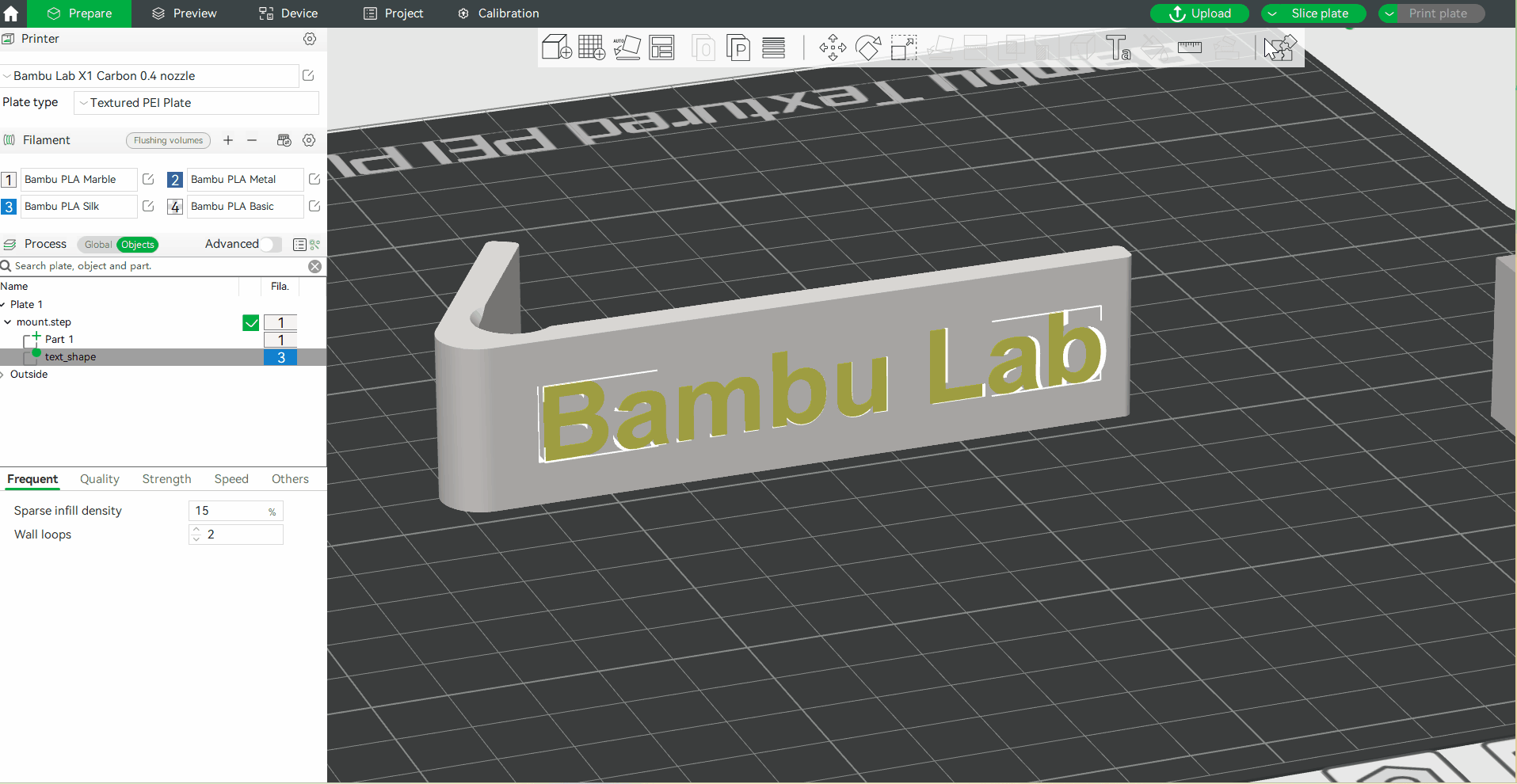Select the Scale tool
Screen dimensions: 1517x784
(x=903, y=48)
